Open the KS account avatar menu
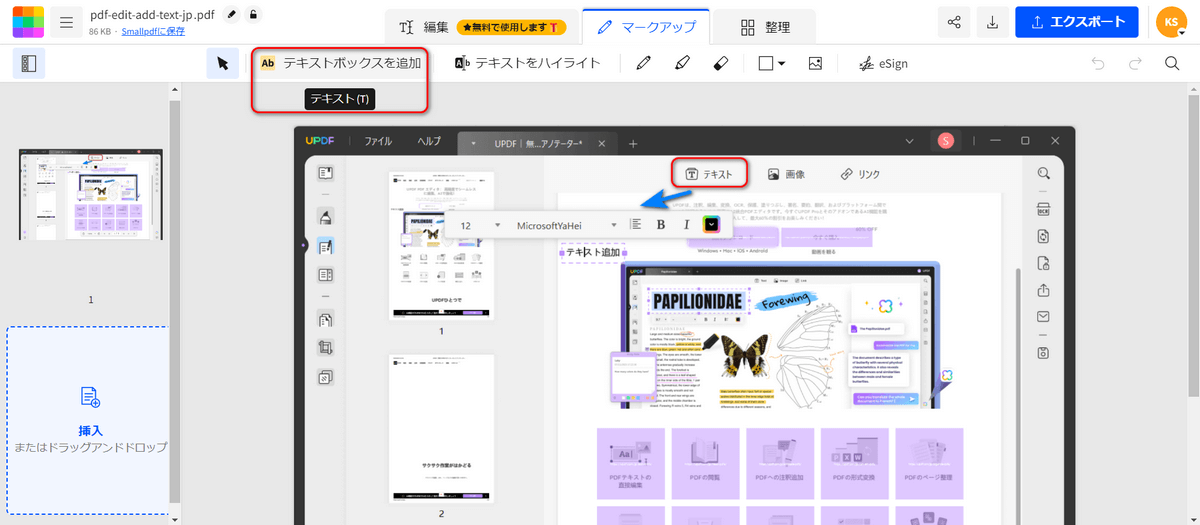This screenshot has width=1200, height=525. 1170,22
